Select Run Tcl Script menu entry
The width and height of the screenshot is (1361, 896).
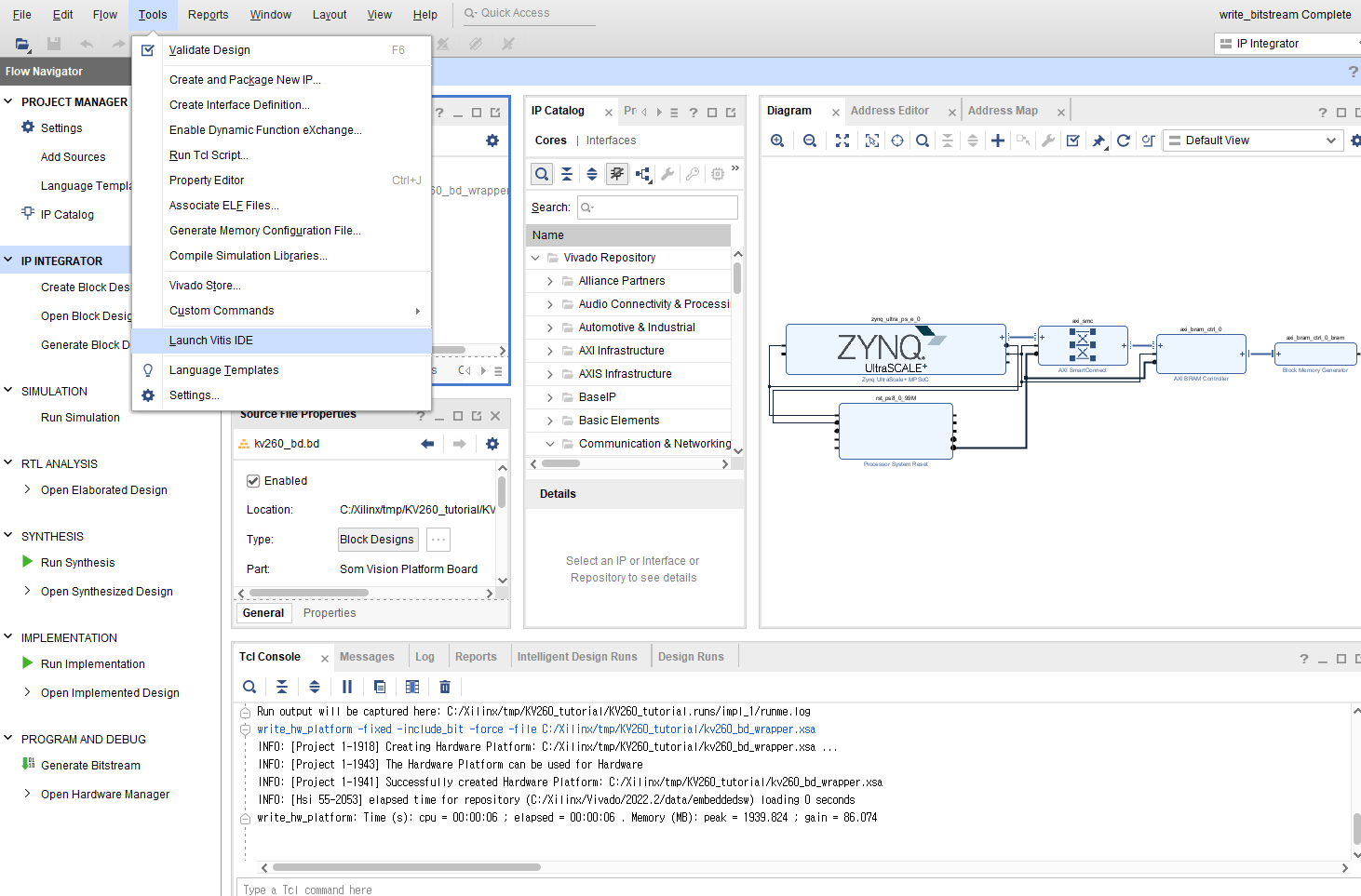coord(281,155)
